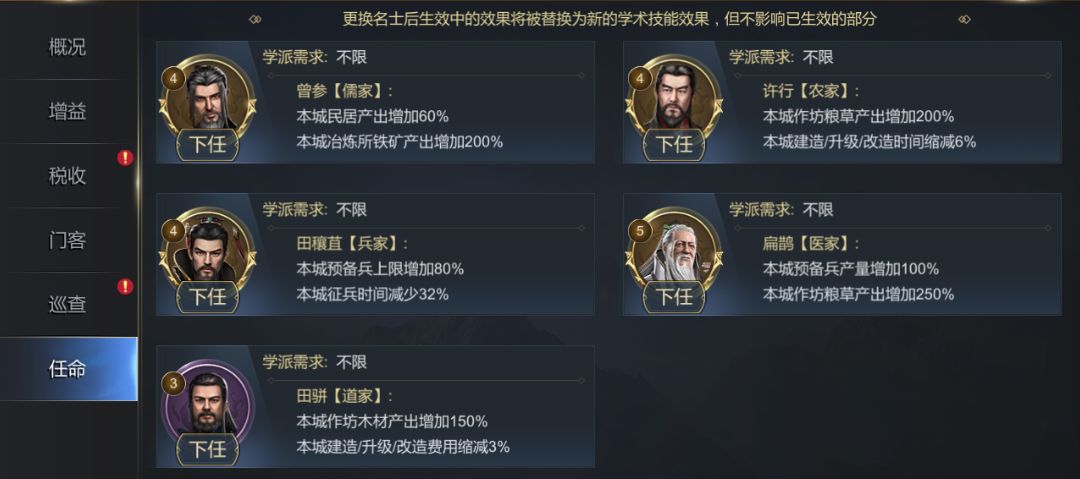Hit 下任 button below 田骈
Screen dimensions: 1080x479
(207, 449)
